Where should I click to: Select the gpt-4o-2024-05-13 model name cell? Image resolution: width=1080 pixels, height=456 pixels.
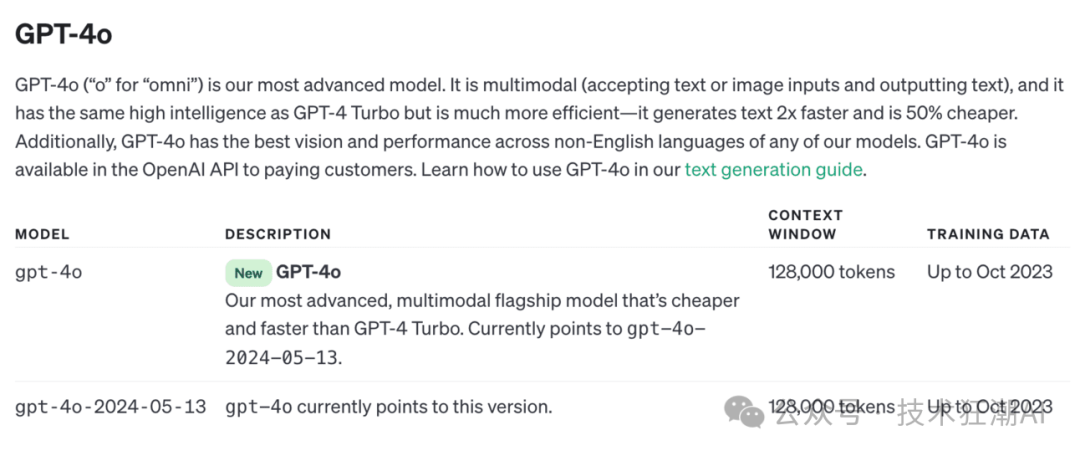tap(110, 407)
